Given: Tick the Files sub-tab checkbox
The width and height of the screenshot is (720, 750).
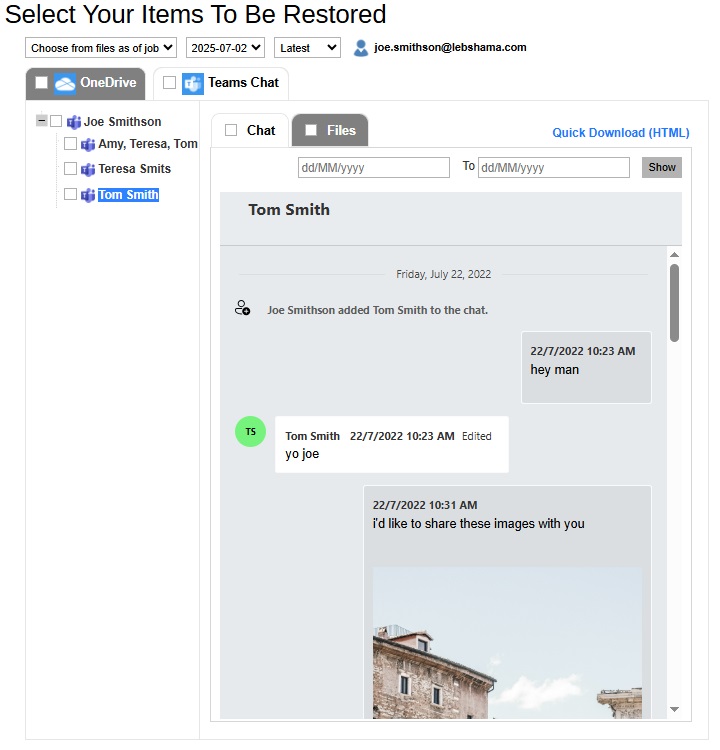Looking at the screenshot, I should click(x=311, y=130).
